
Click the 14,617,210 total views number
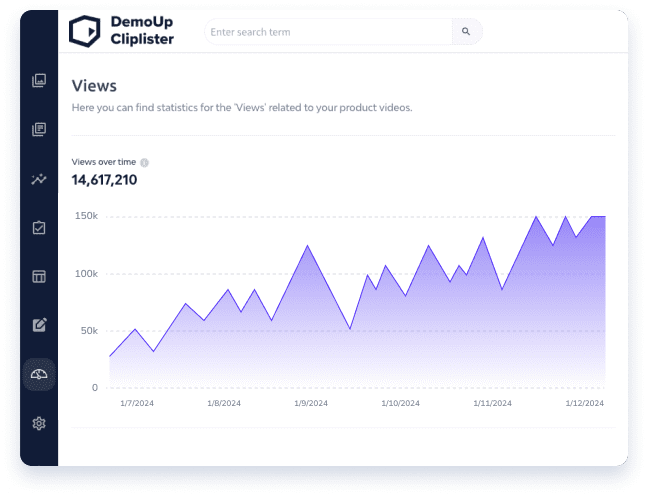[105, 180]
